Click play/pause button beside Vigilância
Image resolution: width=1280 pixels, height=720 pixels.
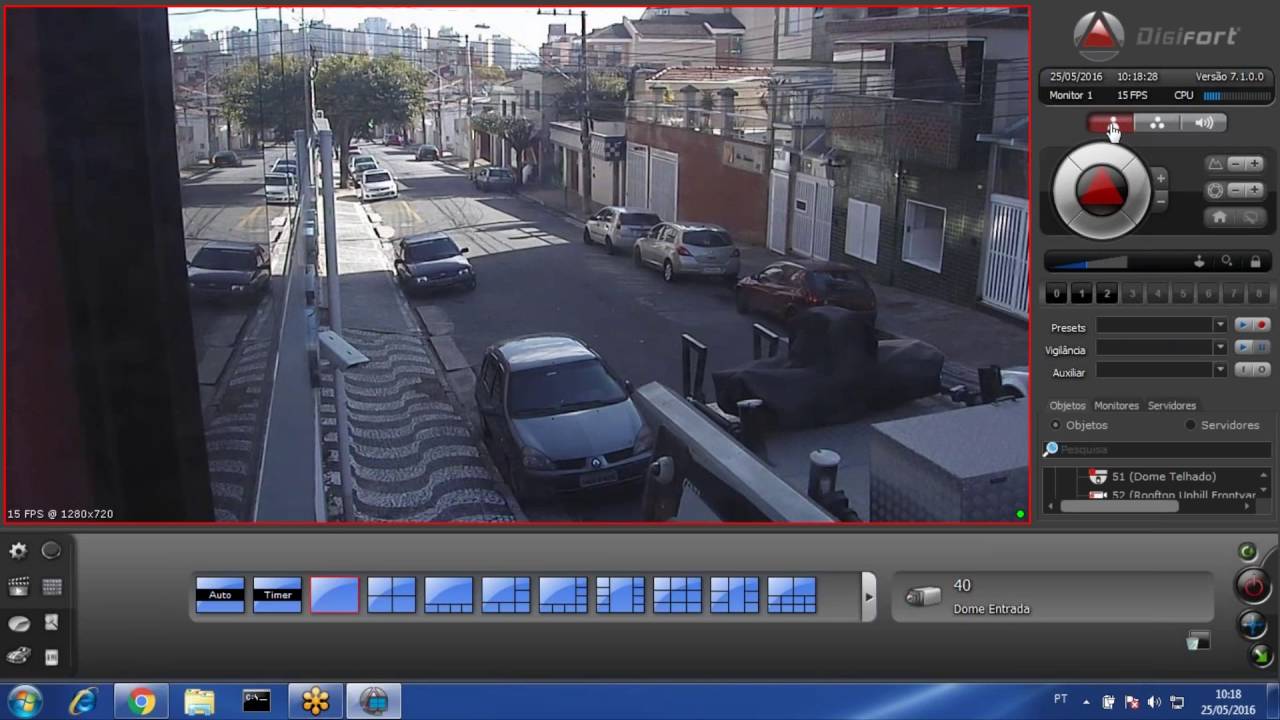click(x=1252, y=347)
